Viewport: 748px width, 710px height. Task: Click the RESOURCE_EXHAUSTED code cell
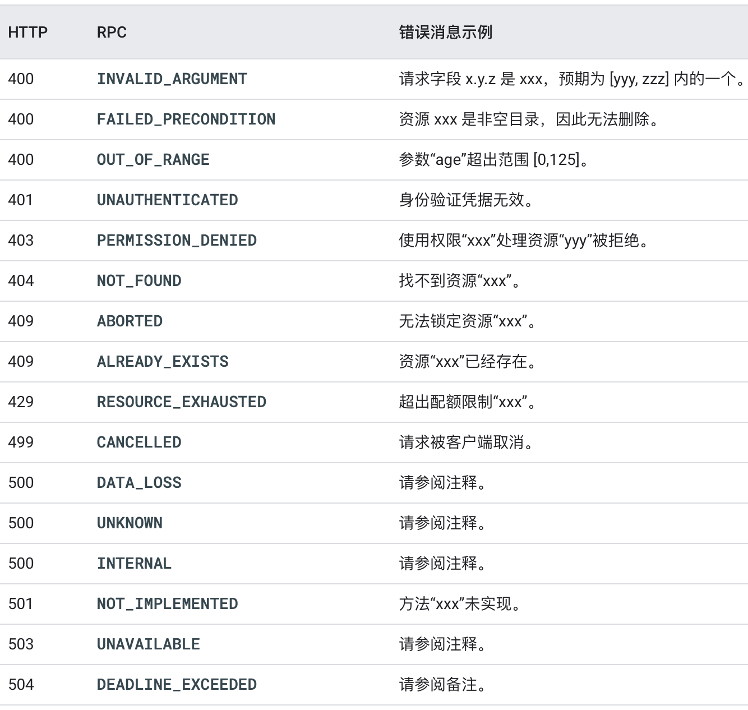[181, 402]
